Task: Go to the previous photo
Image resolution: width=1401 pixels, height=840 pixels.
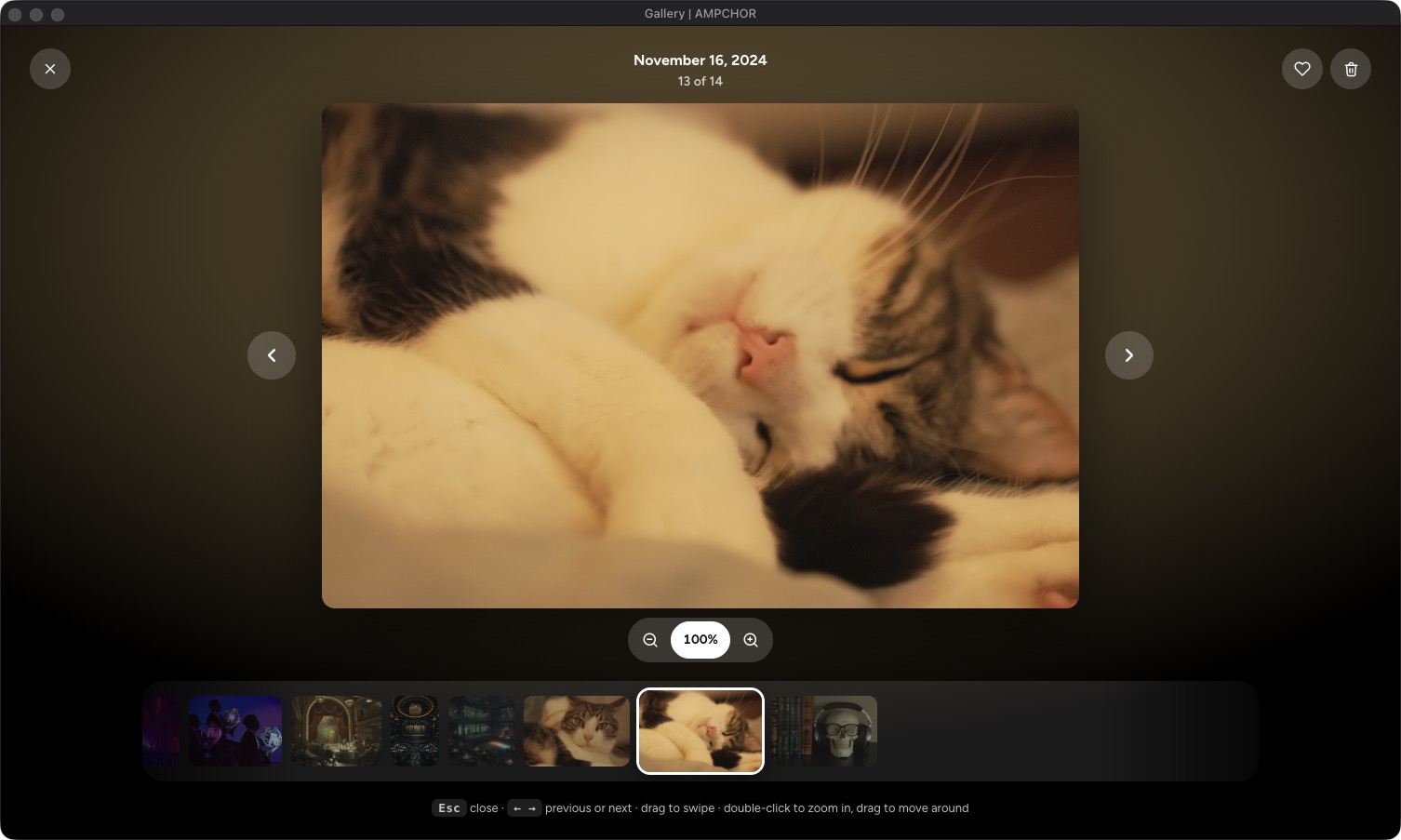Action: pos(272,355)
